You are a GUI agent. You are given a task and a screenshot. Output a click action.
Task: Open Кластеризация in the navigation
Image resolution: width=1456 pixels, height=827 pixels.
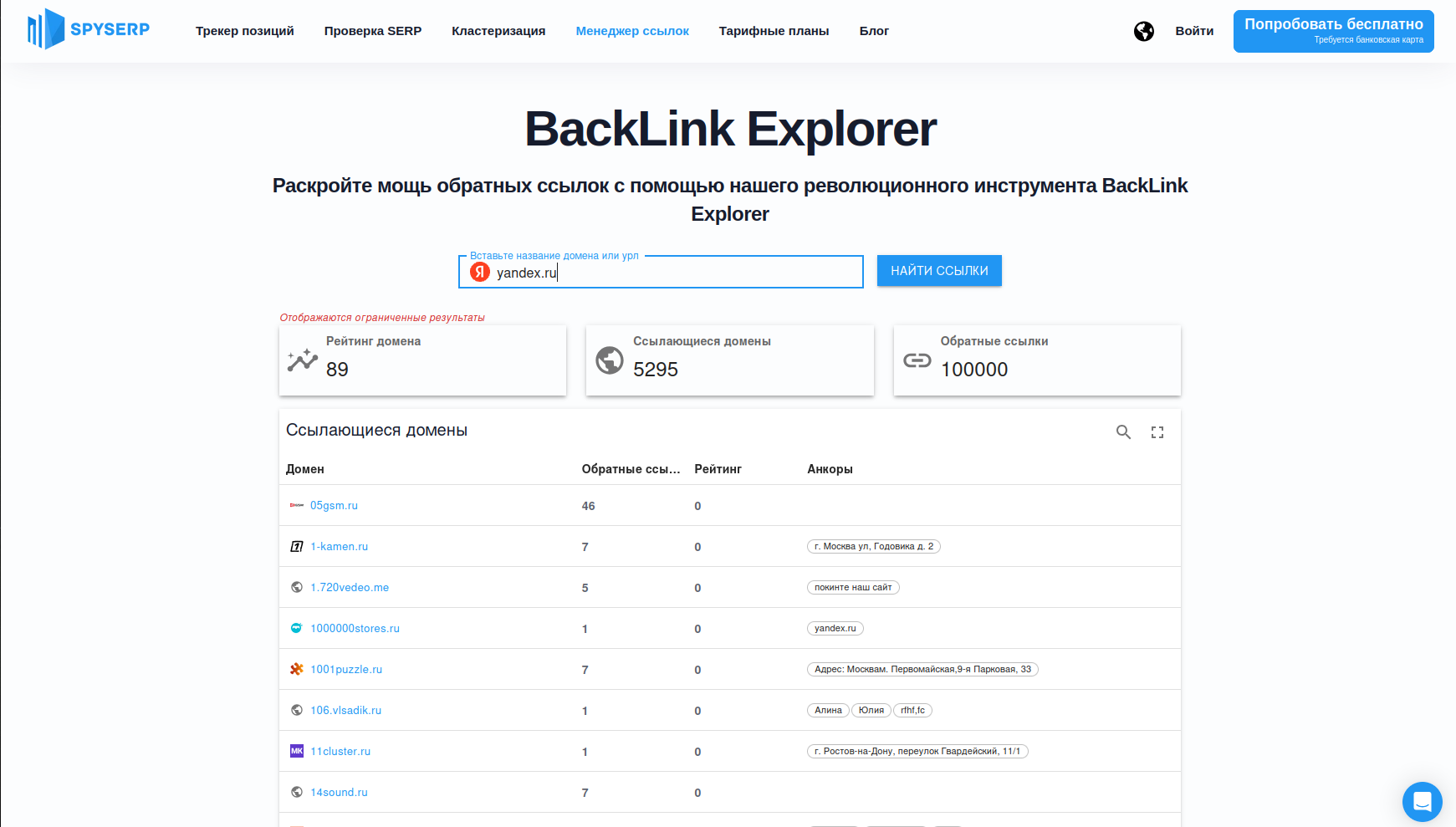(x=498, y=31)
